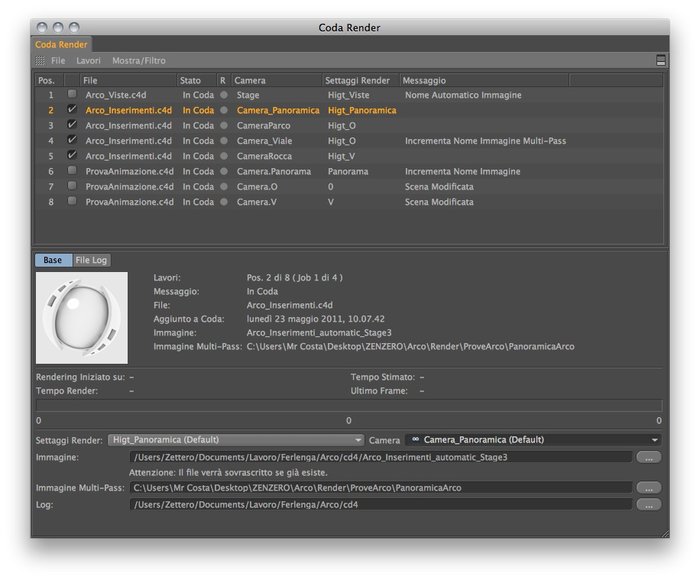Select the 'Camera.V' camera cell
The height and width of the screenshot is (580, 700).
257,202
